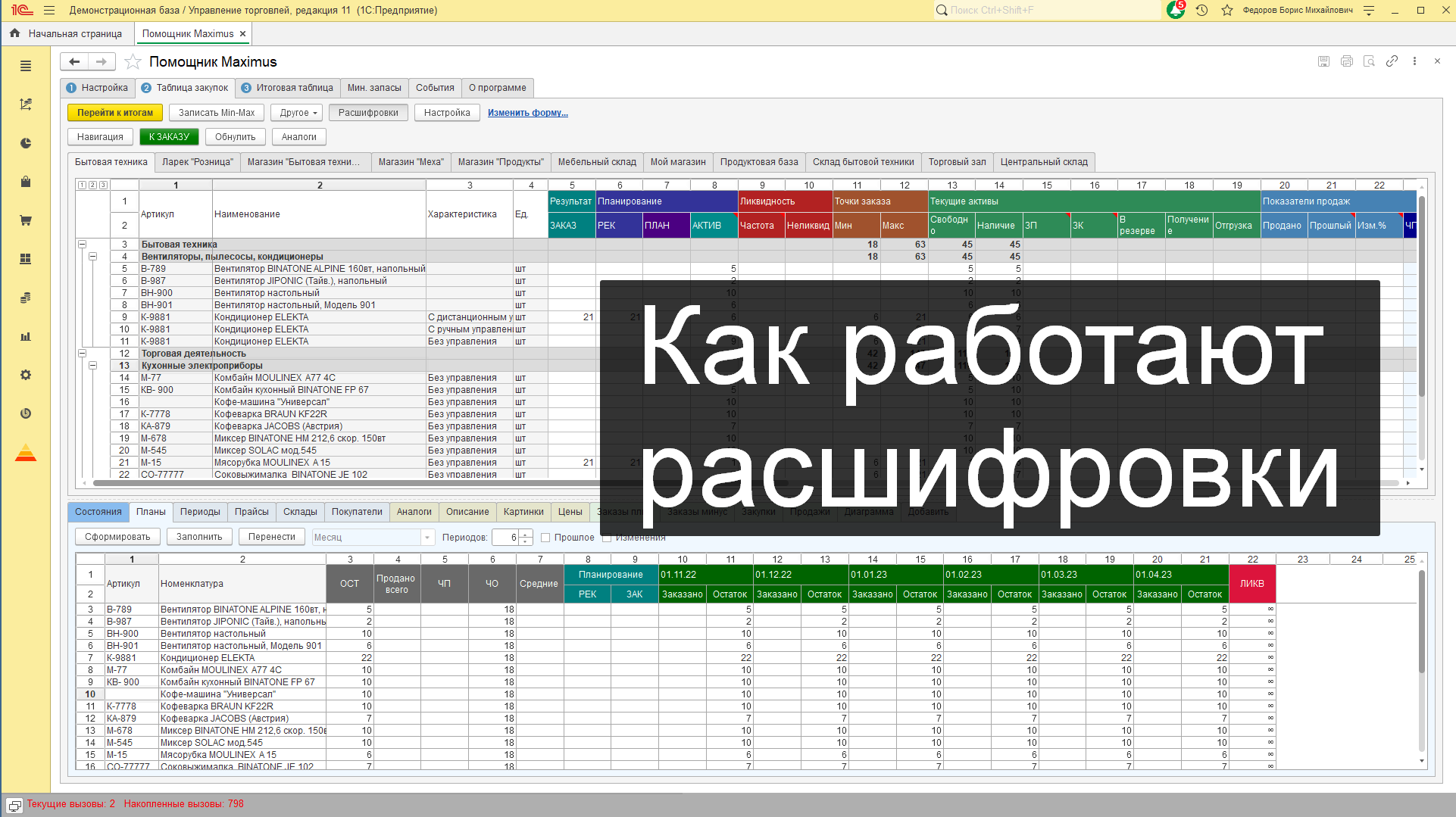Image resolution: width=1456 pixels, height=817 pixels.
Task: Save form with the diskette icon
Action: (x=1323, y=61)
